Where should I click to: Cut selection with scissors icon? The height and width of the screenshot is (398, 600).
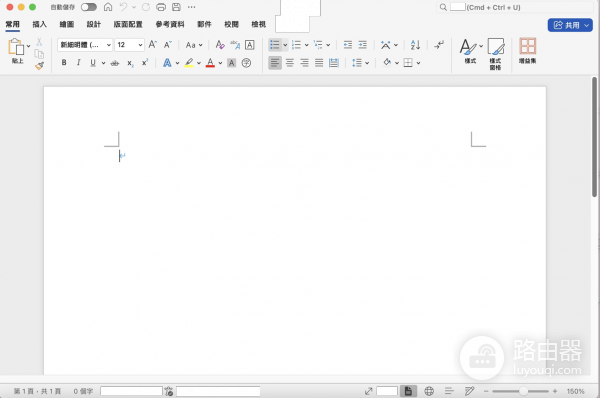[39, 42]
